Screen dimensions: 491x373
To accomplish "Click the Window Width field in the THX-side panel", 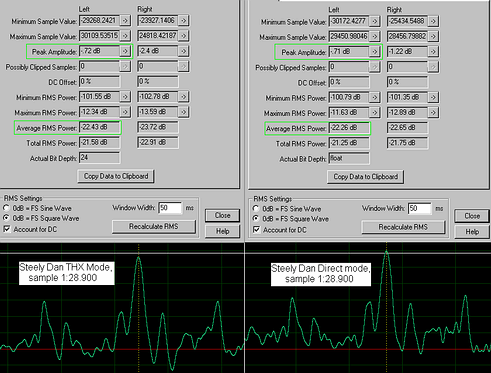I will [170, 208].
